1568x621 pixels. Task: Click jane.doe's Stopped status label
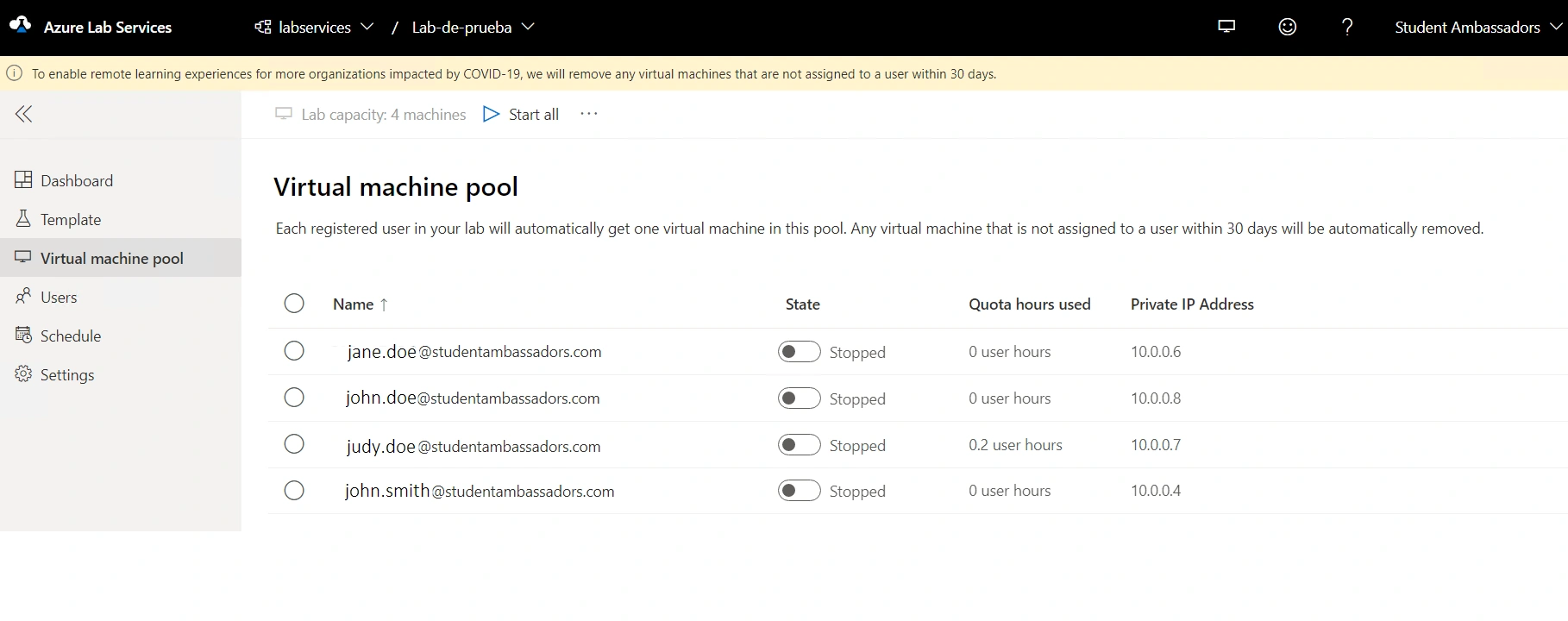point(857,352)
